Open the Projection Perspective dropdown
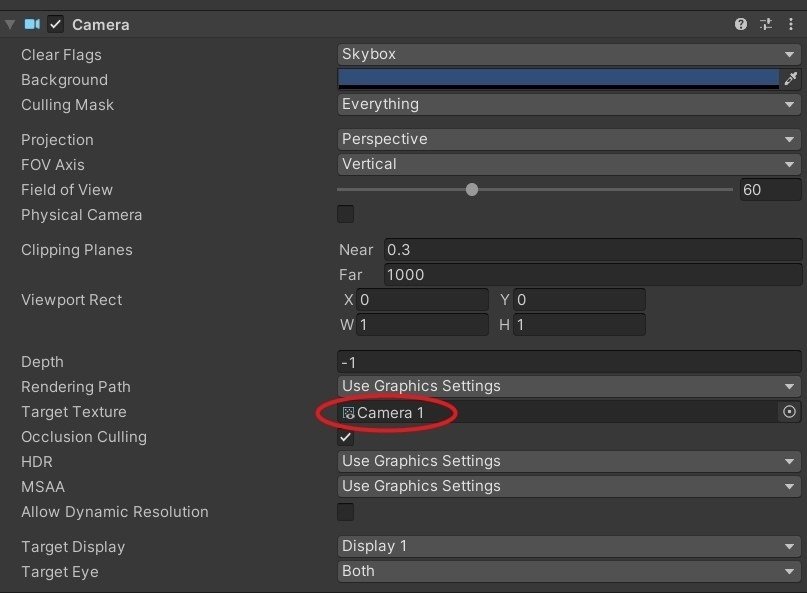 click(569, 139)
